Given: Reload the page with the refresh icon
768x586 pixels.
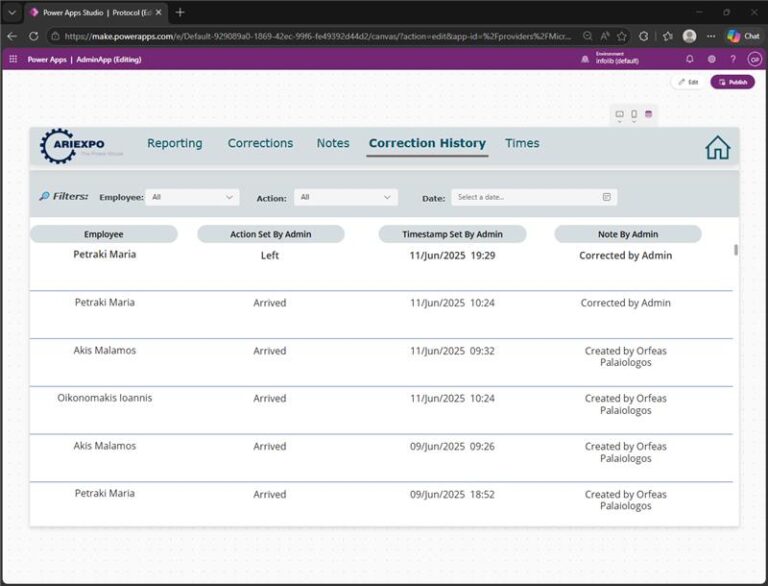Looking at the screenshot, I should tap(33, 36).
